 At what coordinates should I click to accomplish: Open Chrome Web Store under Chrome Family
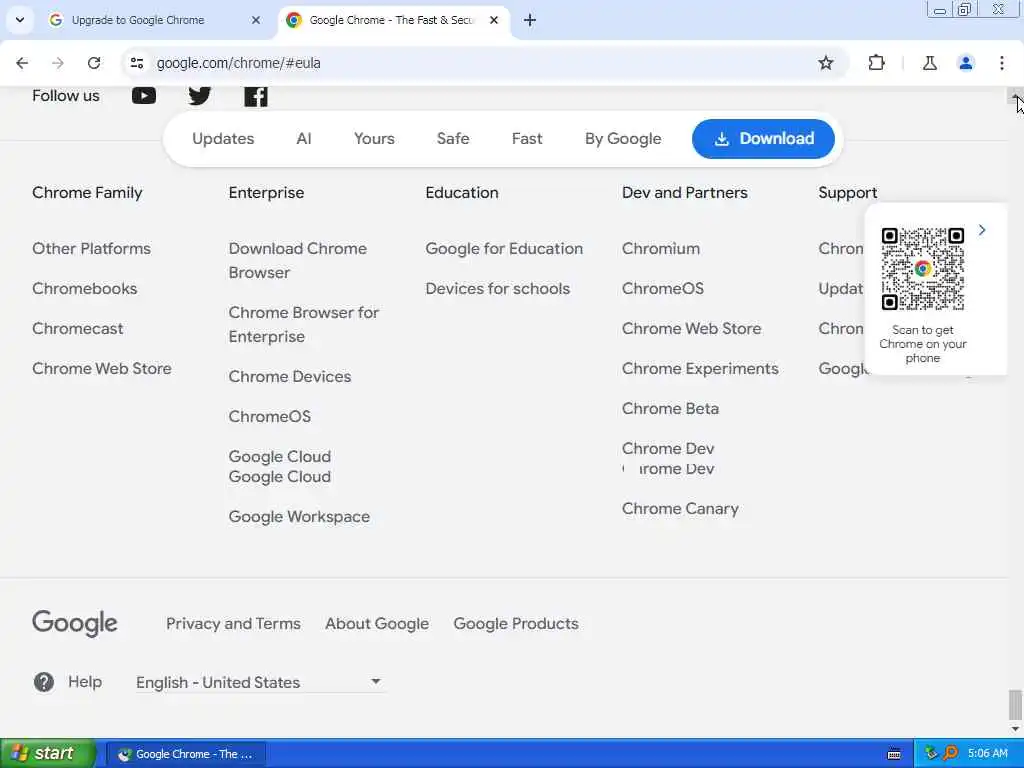(102, 368)
